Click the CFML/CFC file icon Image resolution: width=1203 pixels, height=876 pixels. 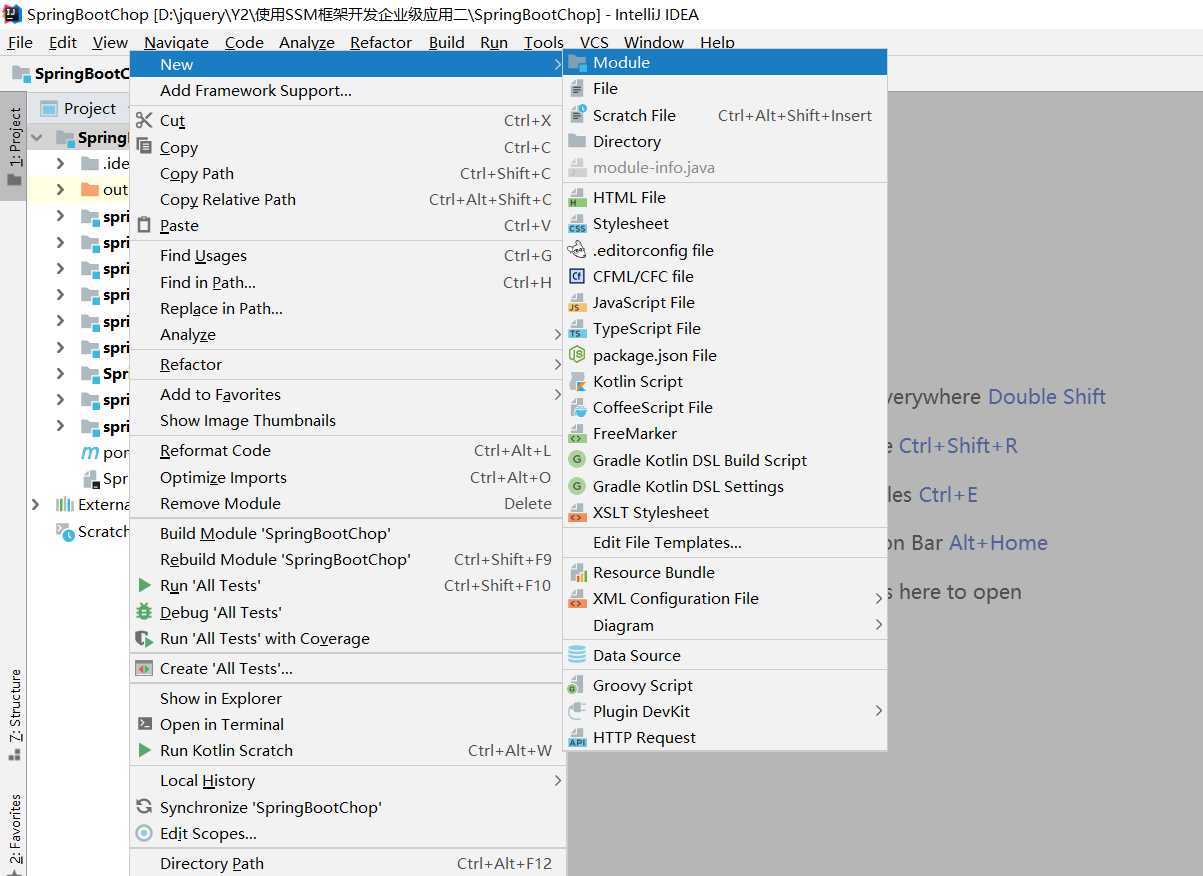(x=577, y=277)
